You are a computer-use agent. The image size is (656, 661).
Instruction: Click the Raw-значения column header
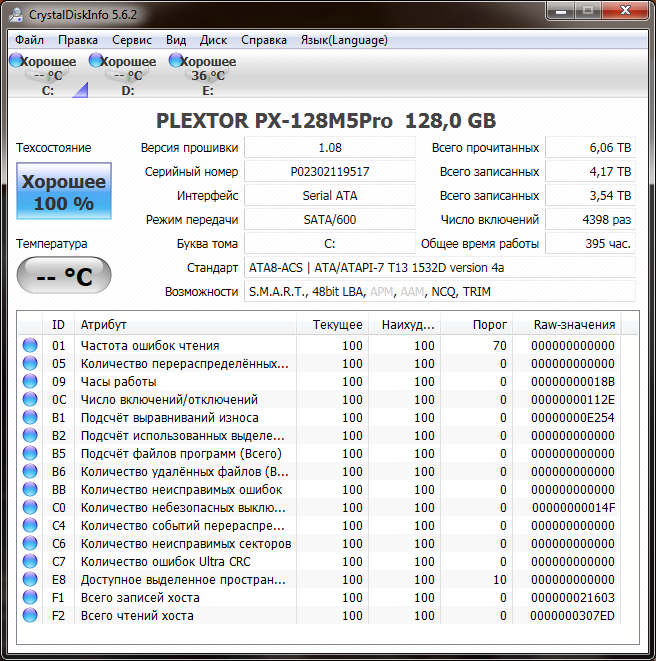[x=567, y=325]
